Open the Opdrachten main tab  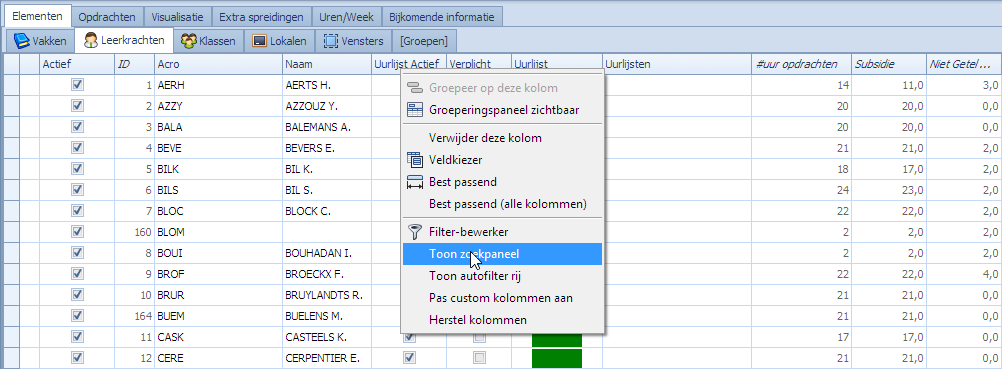pyautogui.click(x=107, y=17)
